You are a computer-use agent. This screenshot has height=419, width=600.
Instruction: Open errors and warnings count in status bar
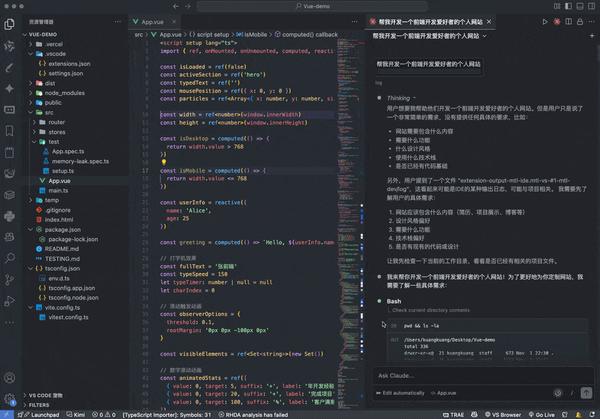coord(103,415)
